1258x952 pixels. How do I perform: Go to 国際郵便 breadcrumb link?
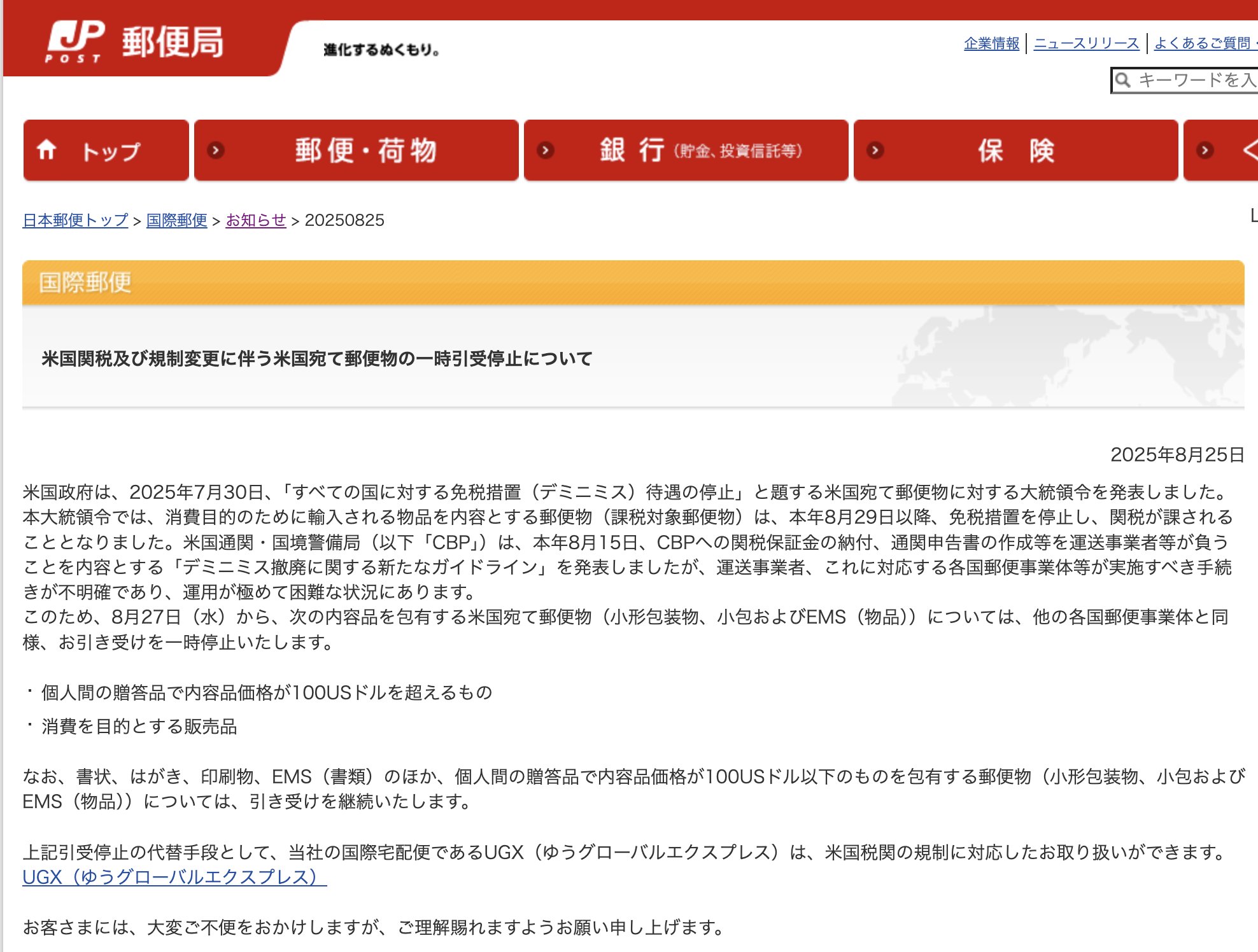pos(177,220)
